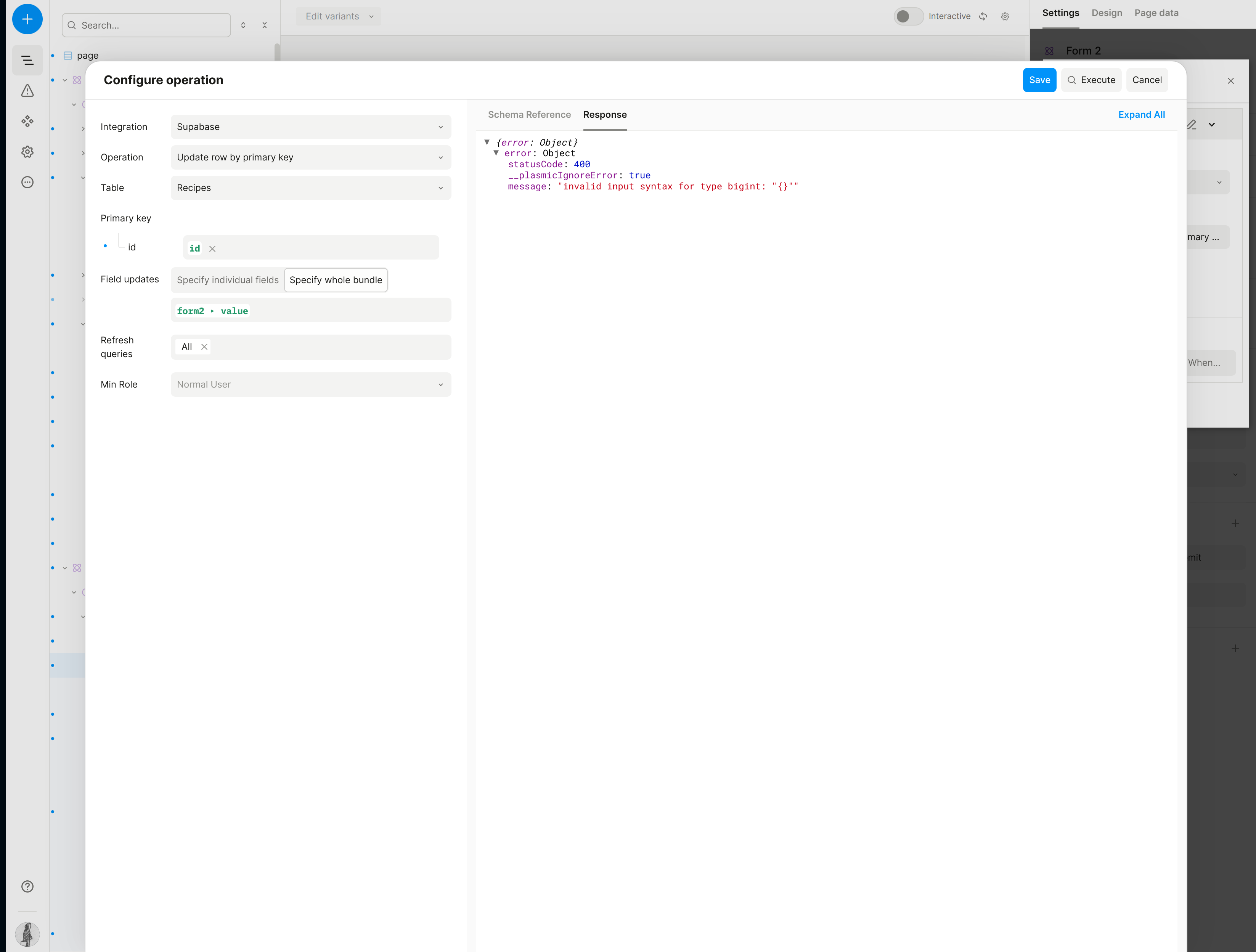Click the Save button
This screenshot has height=952, width=1256.
(1039, 80)
